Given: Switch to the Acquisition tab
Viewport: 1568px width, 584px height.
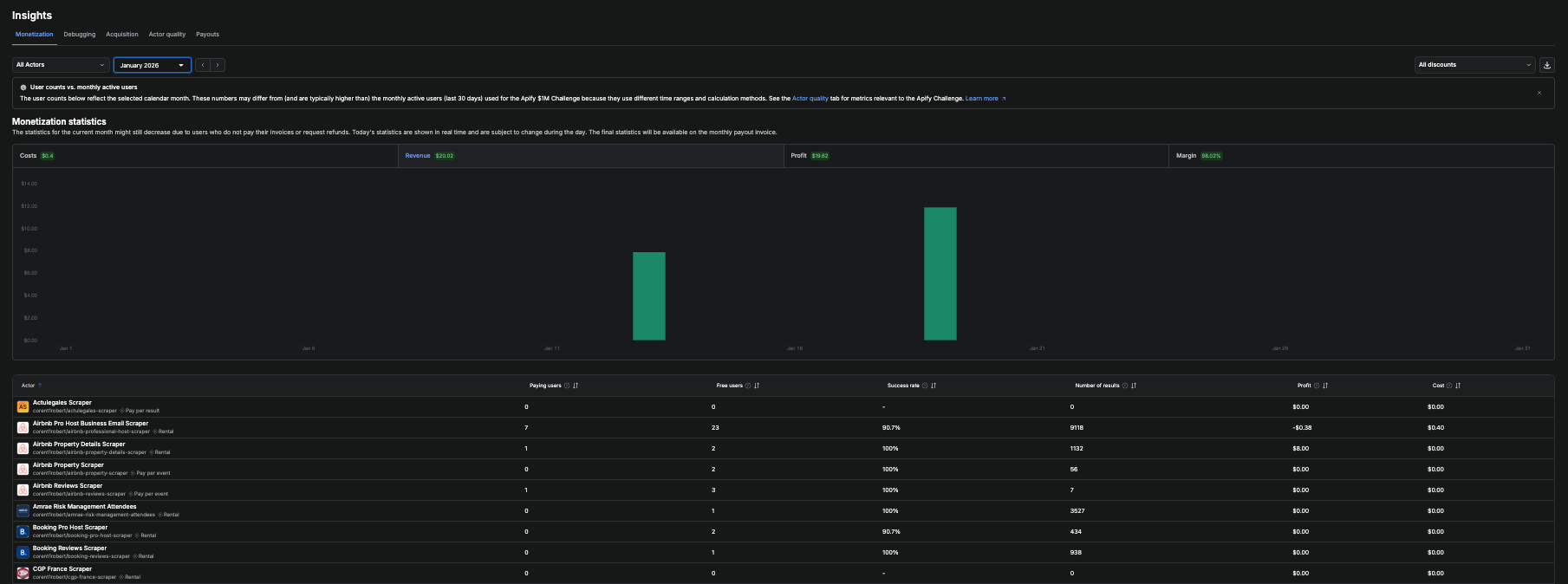Looking at the screenshot, I should pyautogui.click(x=122, y=35).
